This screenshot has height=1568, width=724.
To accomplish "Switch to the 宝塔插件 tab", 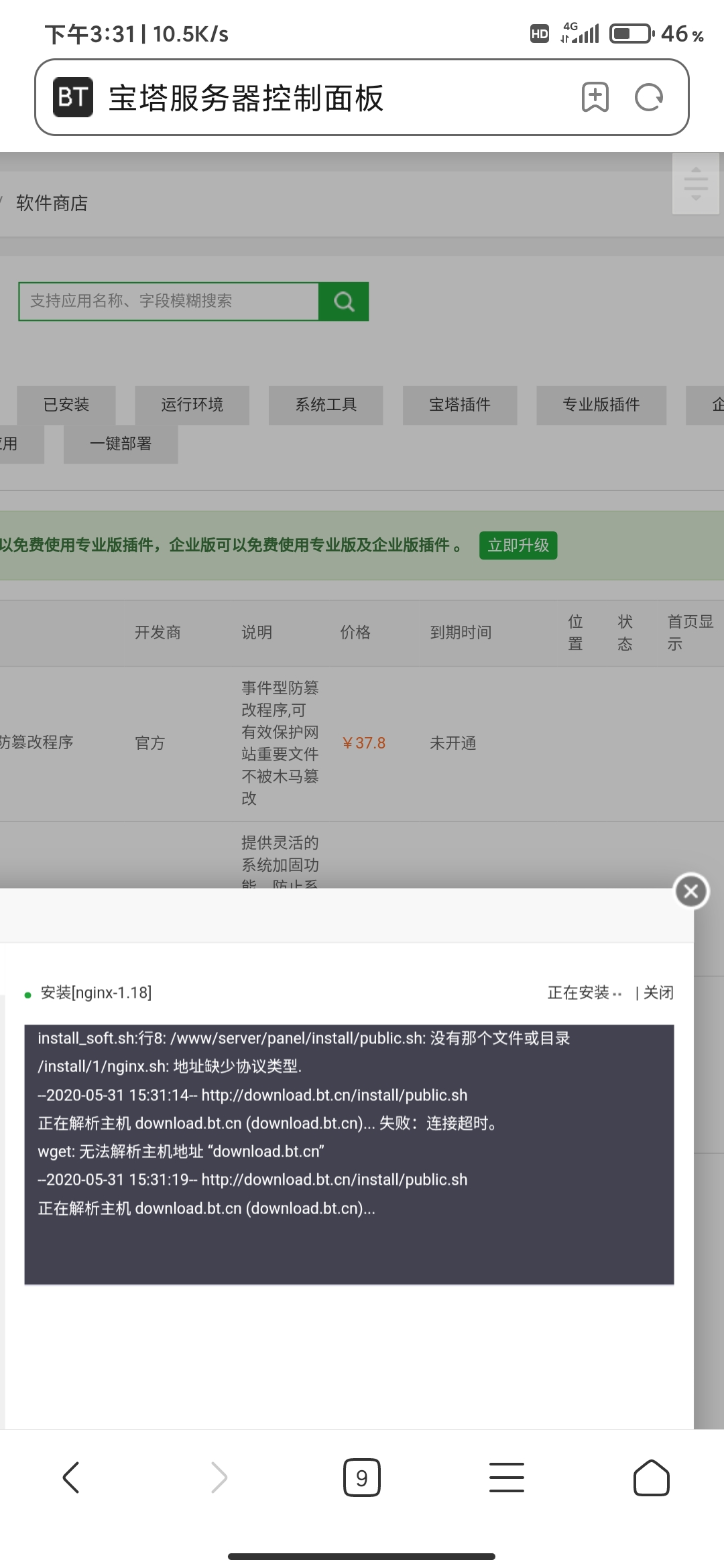I will pyautogui.click(x=460, y=405).
